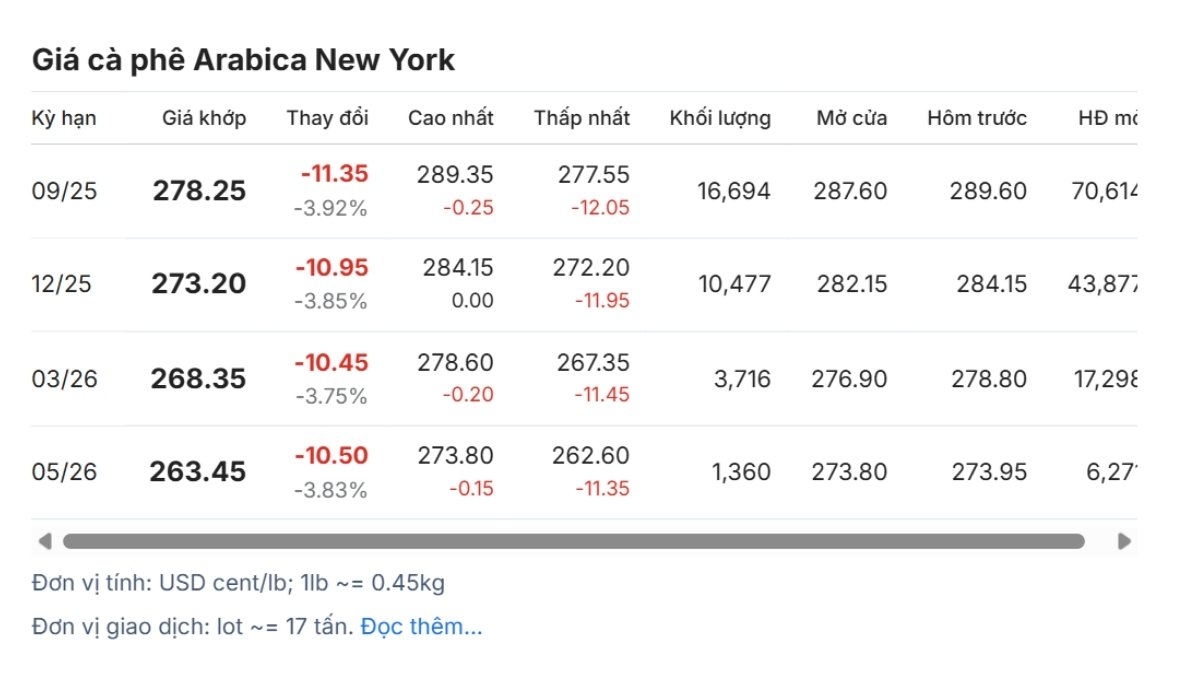Image resolution: width=1200 pixels, height=675 pixels.
Task: Select the 12/25 contract row
Action: [x=584, y=285]
